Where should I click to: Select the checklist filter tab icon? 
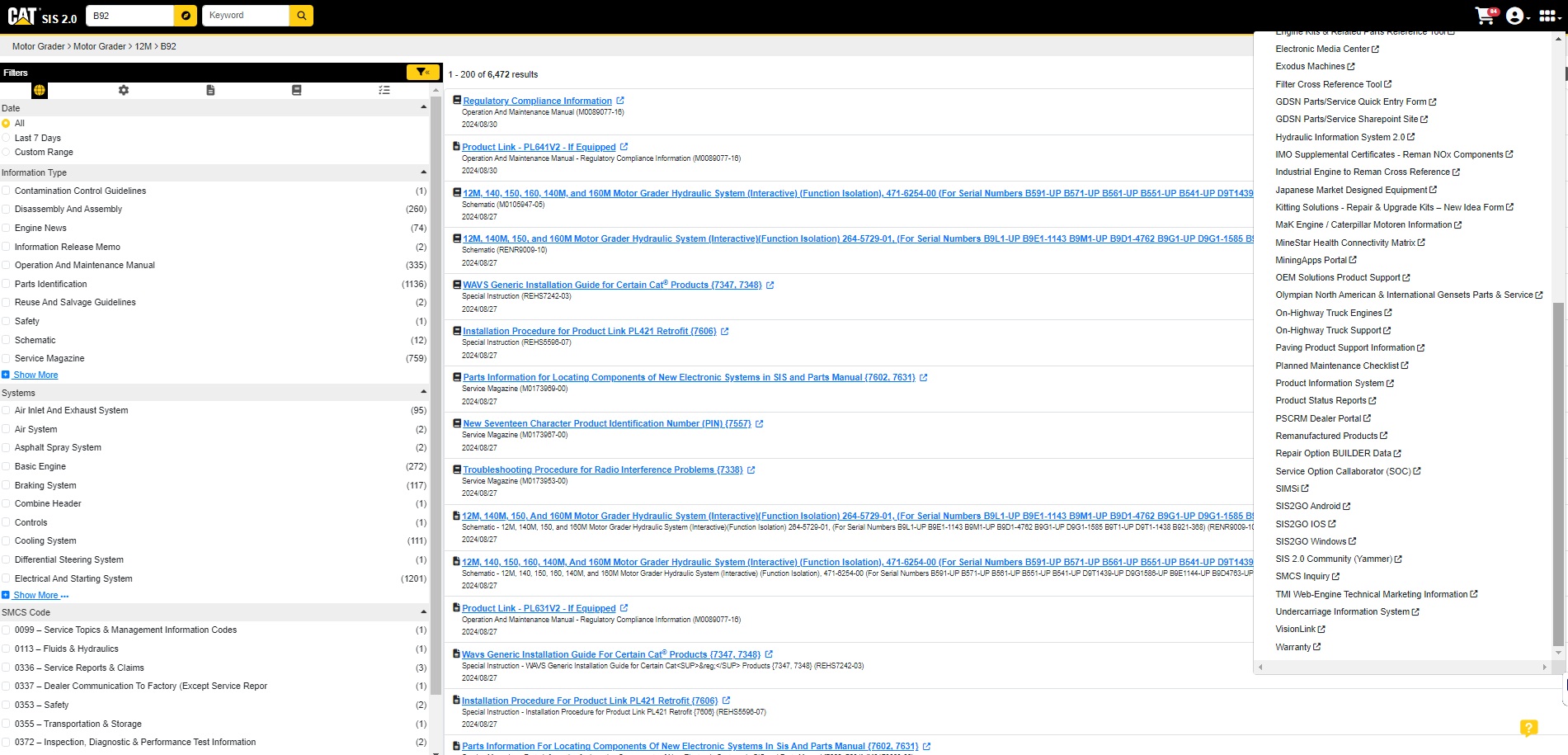click(x=384, y=90)
